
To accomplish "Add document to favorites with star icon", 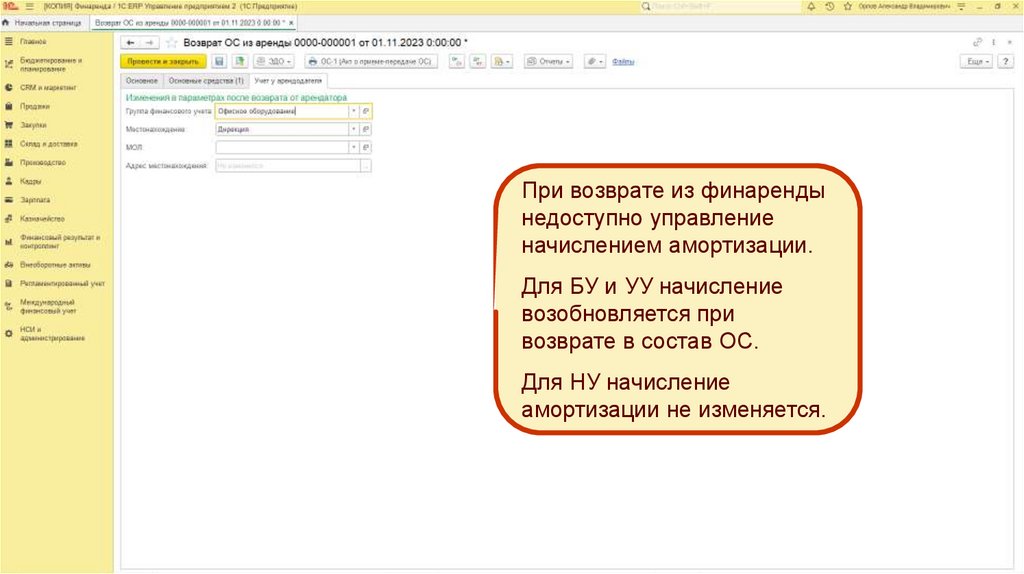I will tap(171, 43).
